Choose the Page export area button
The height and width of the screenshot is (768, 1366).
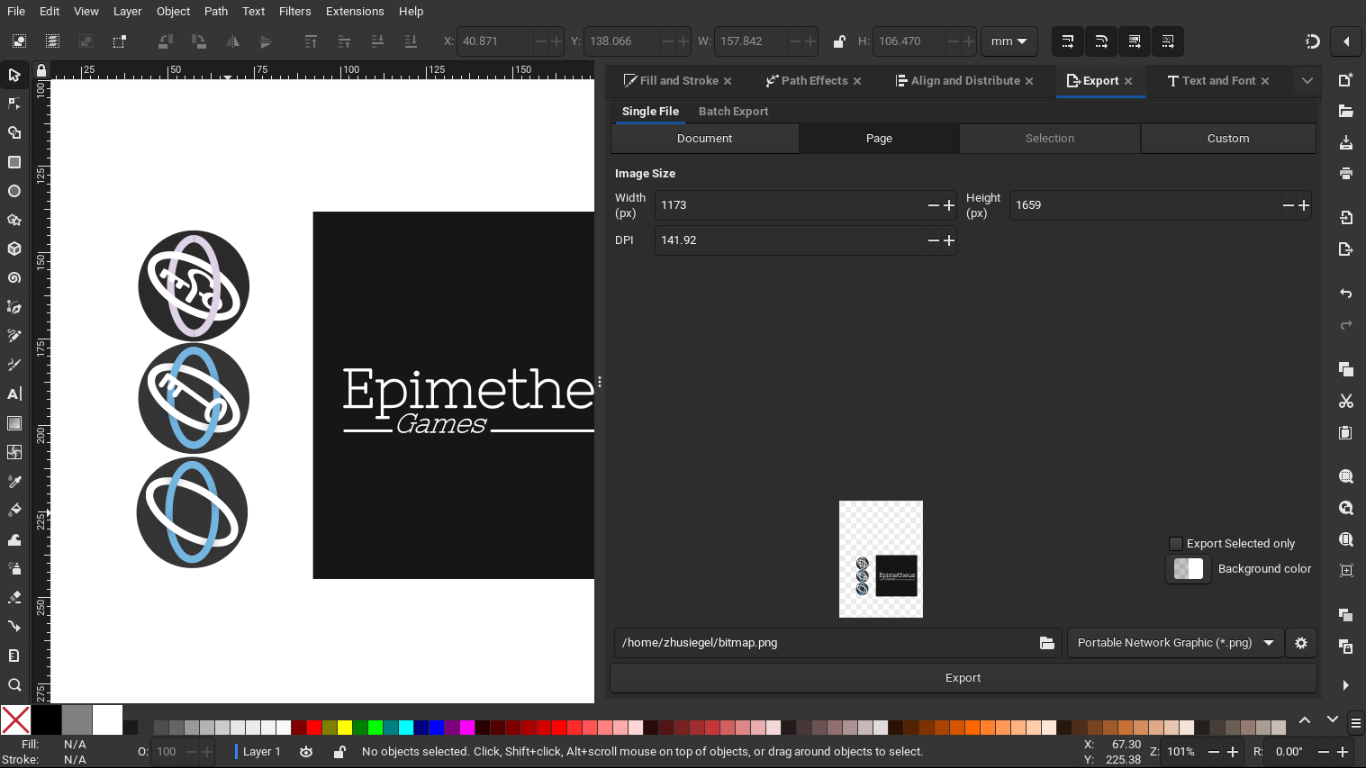click(x=879, y=139)
